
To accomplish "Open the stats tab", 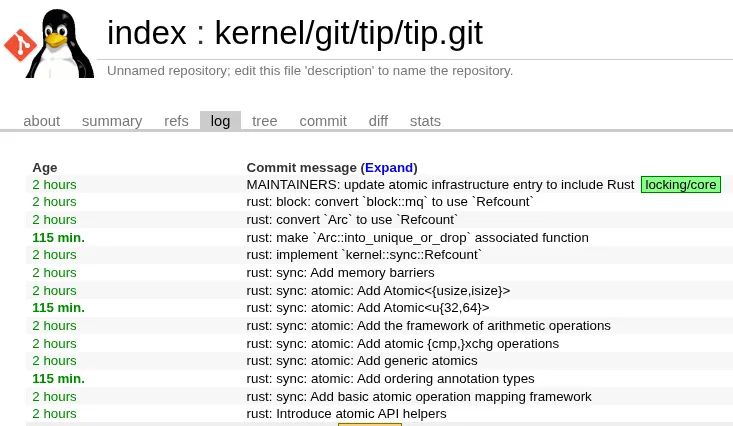I will [x=425, y=121].
